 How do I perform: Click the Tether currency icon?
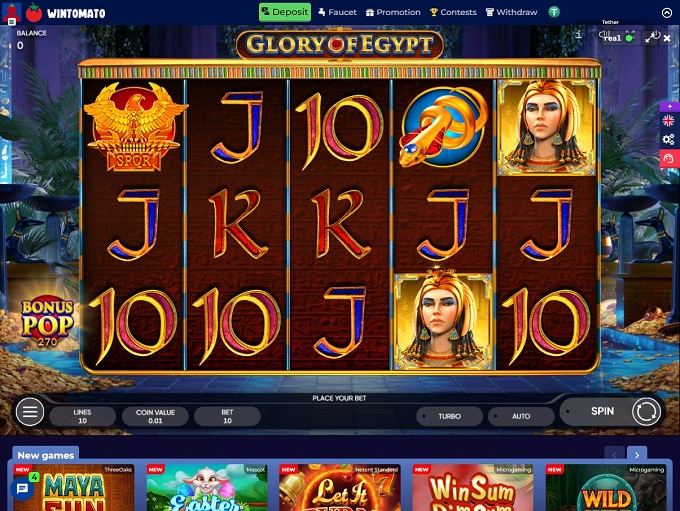(x=554, y=12)
